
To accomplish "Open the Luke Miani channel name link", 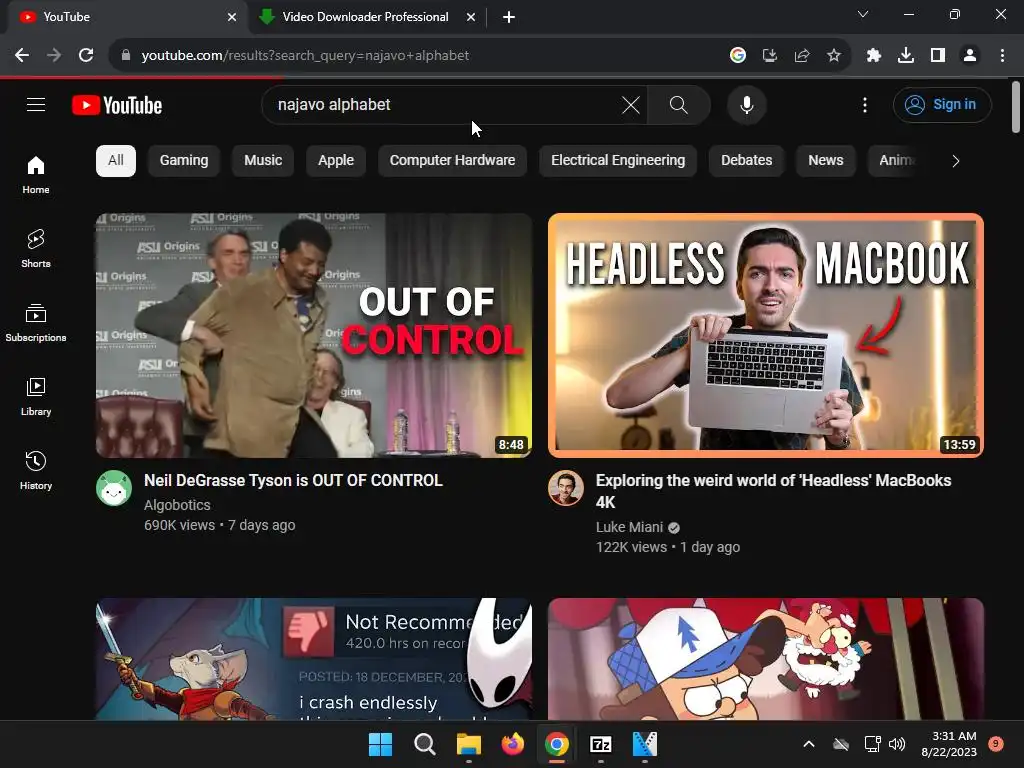I will click(x=629, y=527).
